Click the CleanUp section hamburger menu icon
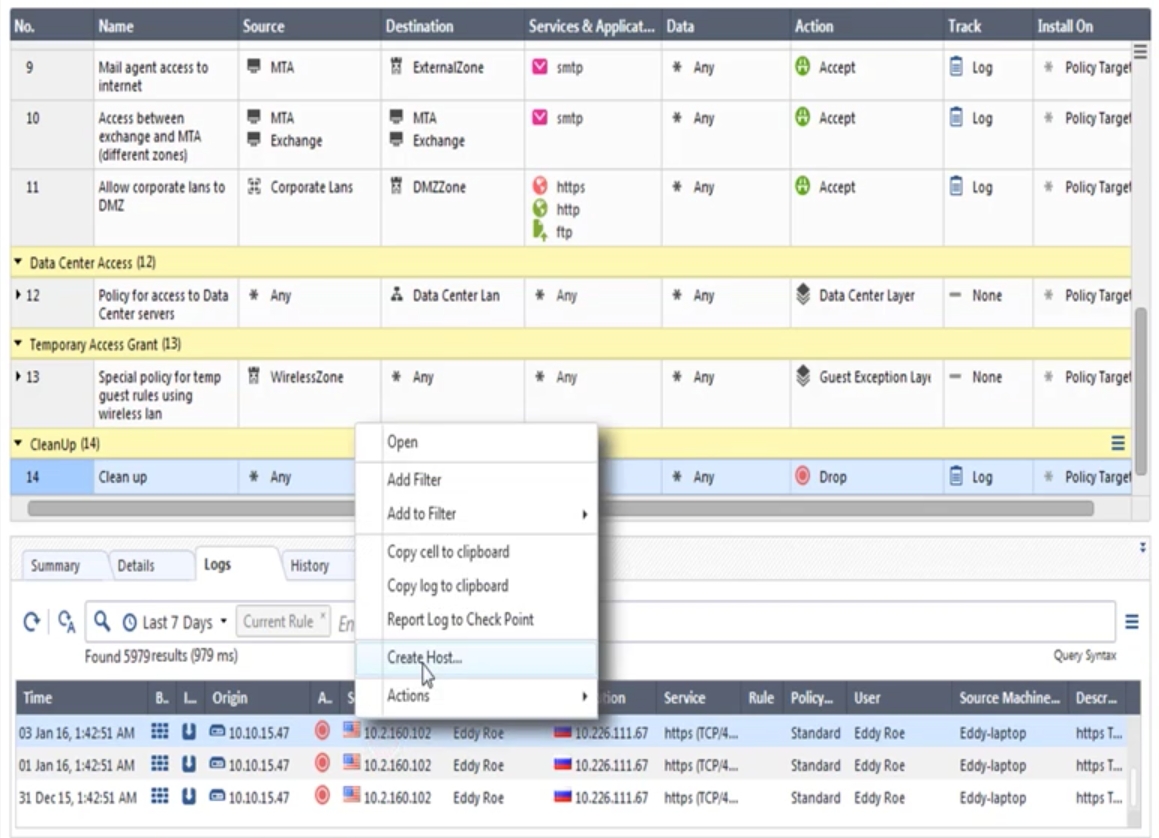This screenshot has height=838, width=1159. (x=1119, y=442)
